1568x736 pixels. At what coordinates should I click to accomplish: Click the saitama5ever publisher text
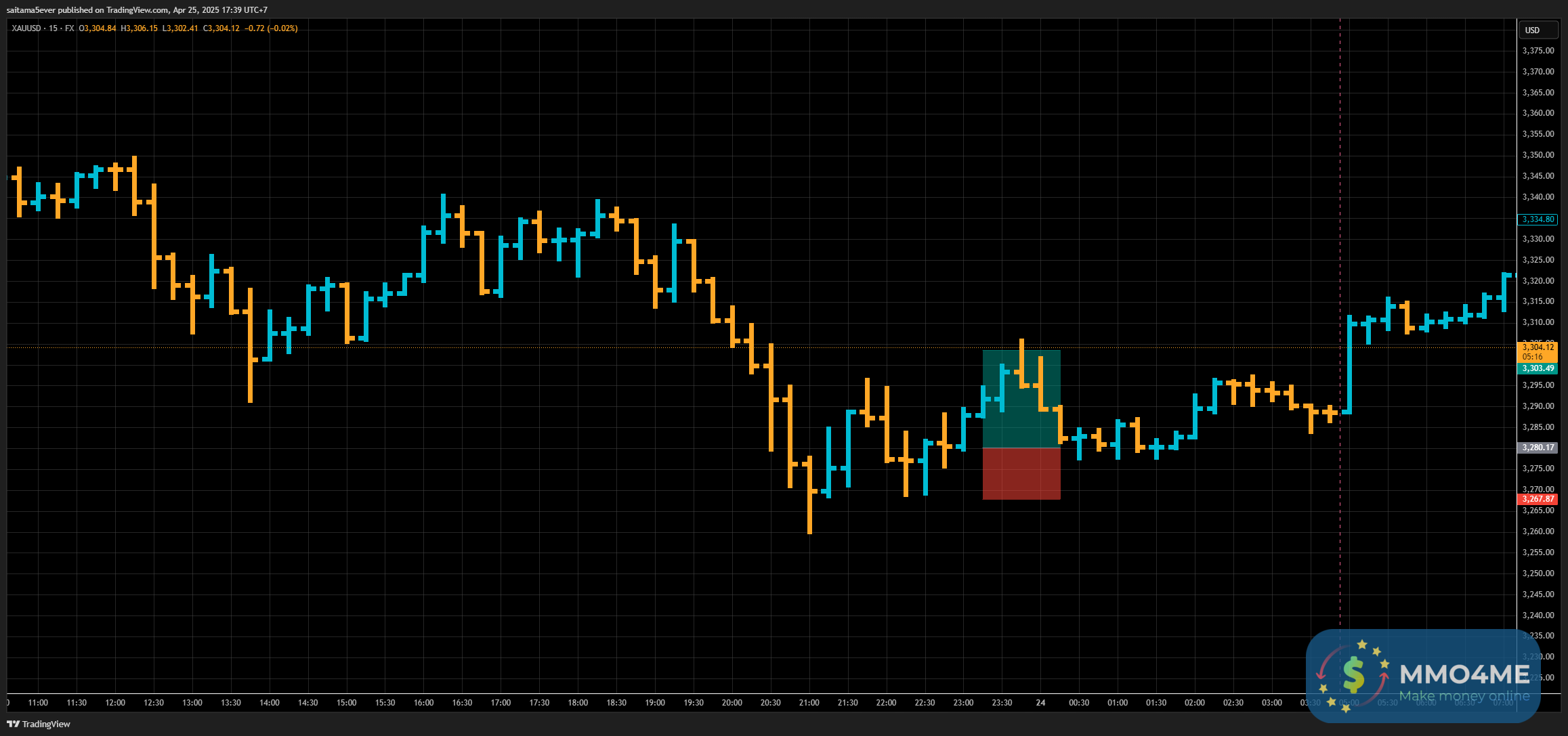click(x=30, y=10)
